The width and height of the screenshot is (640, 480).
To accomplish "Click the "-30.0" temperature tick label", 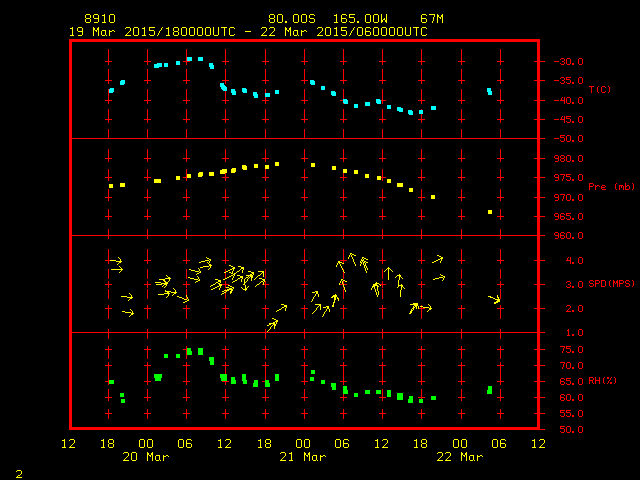I will [569, 62].
